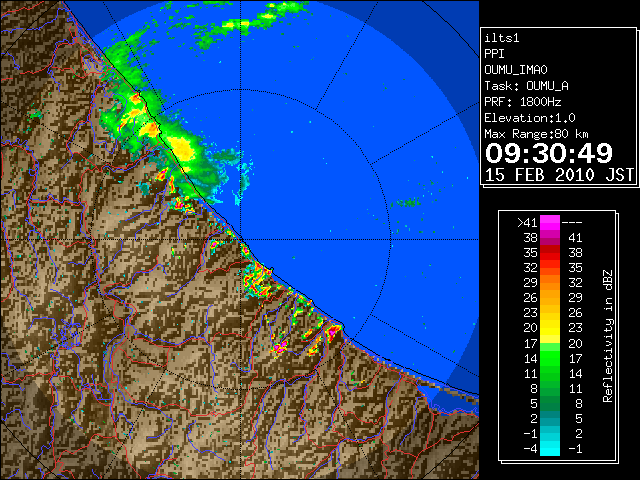This screenshot has width=640, height=480.
Task: Click the small green echo patch over open sea
Action: (x=407, y=202)
